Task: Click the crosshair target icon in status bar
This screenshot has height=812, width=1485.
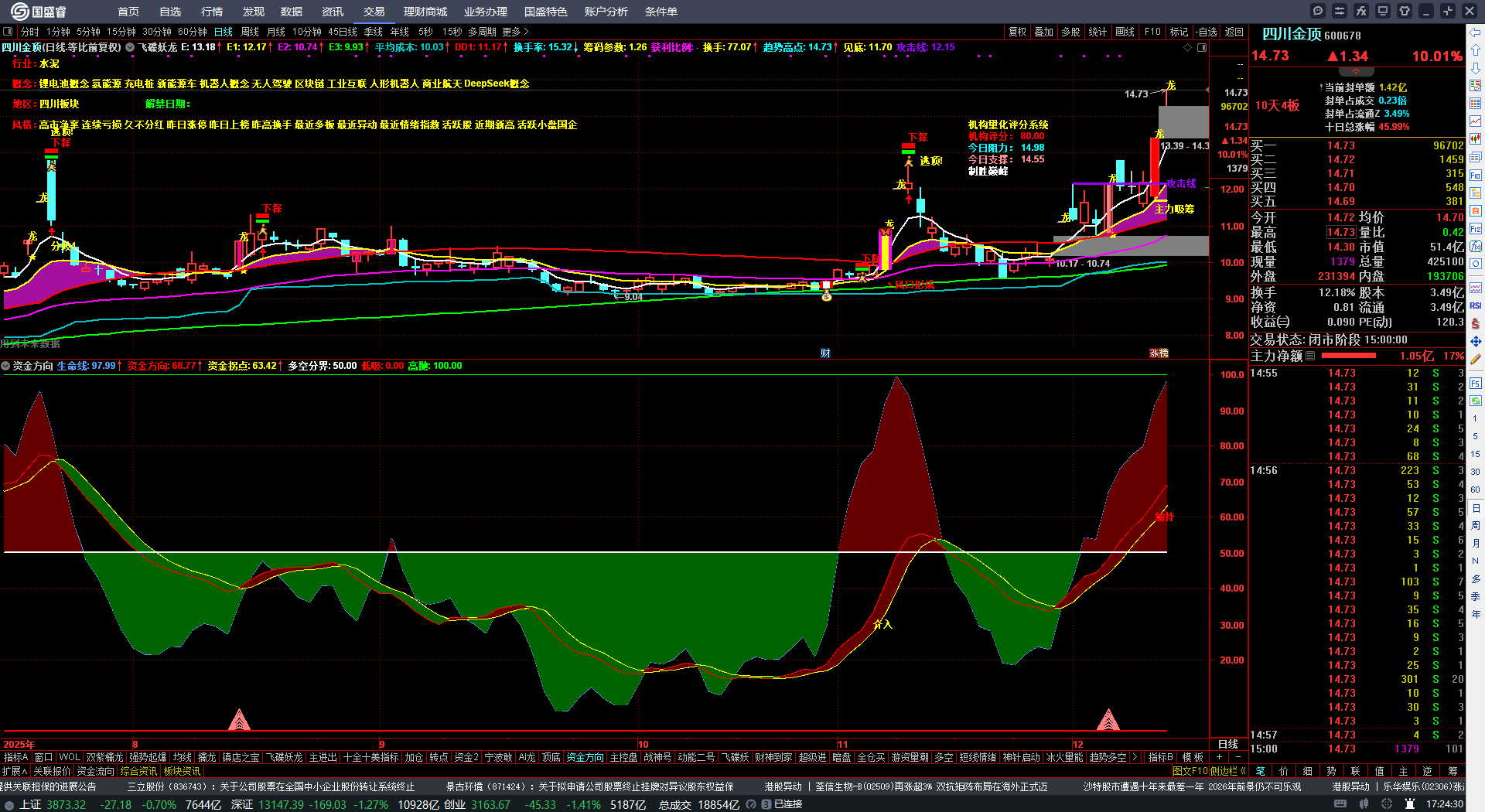Action: (x=1388, y=804)
